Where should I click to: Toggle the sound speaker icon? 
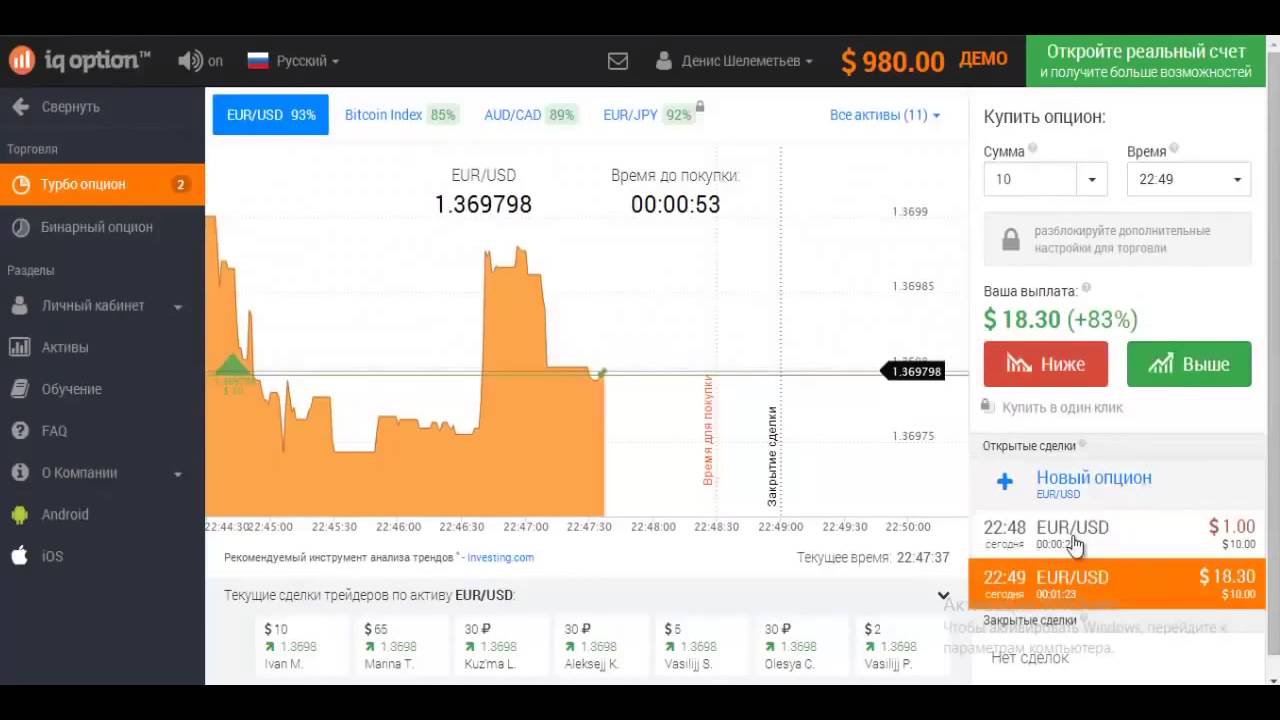(189, 61)
